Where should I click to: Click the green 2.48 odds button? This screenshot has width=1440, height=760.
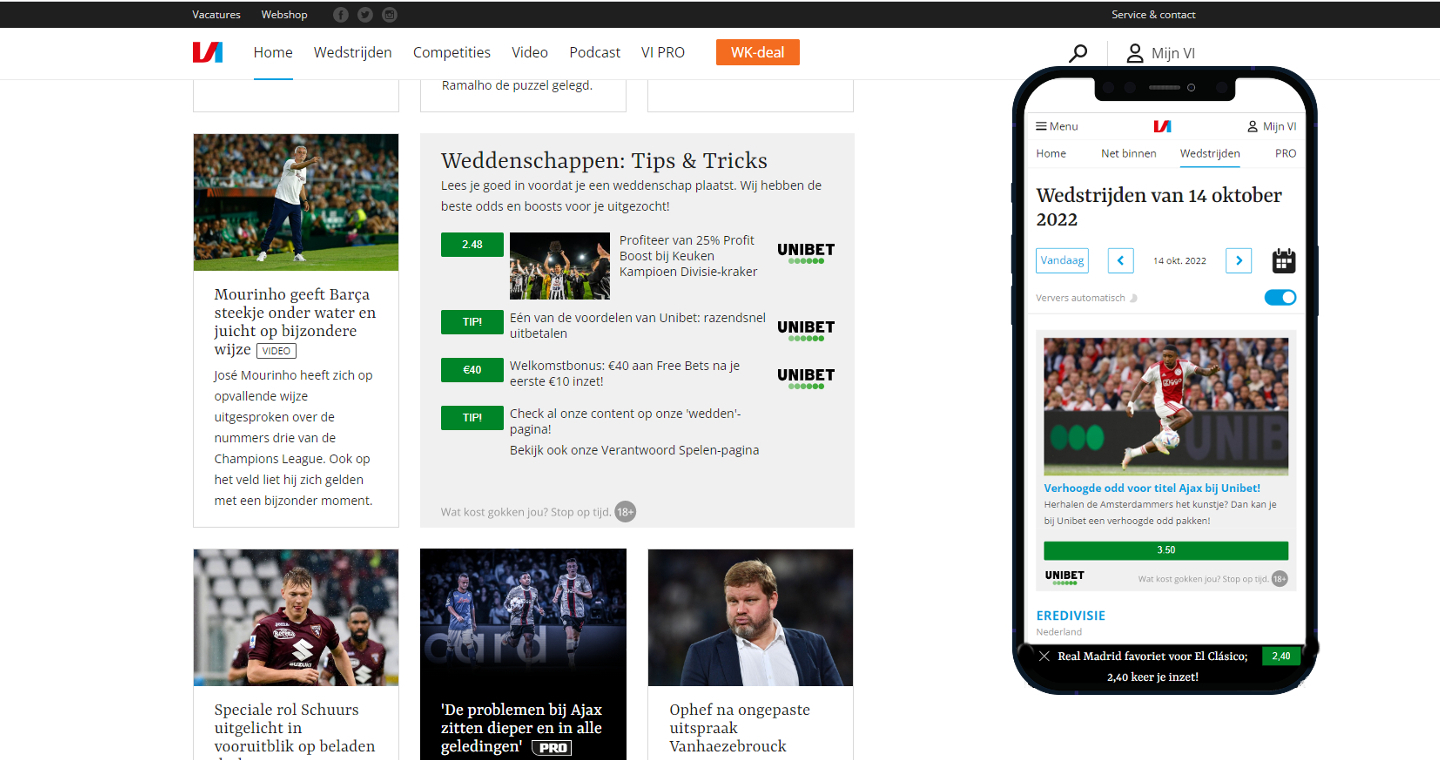click(x=472, y=244)
